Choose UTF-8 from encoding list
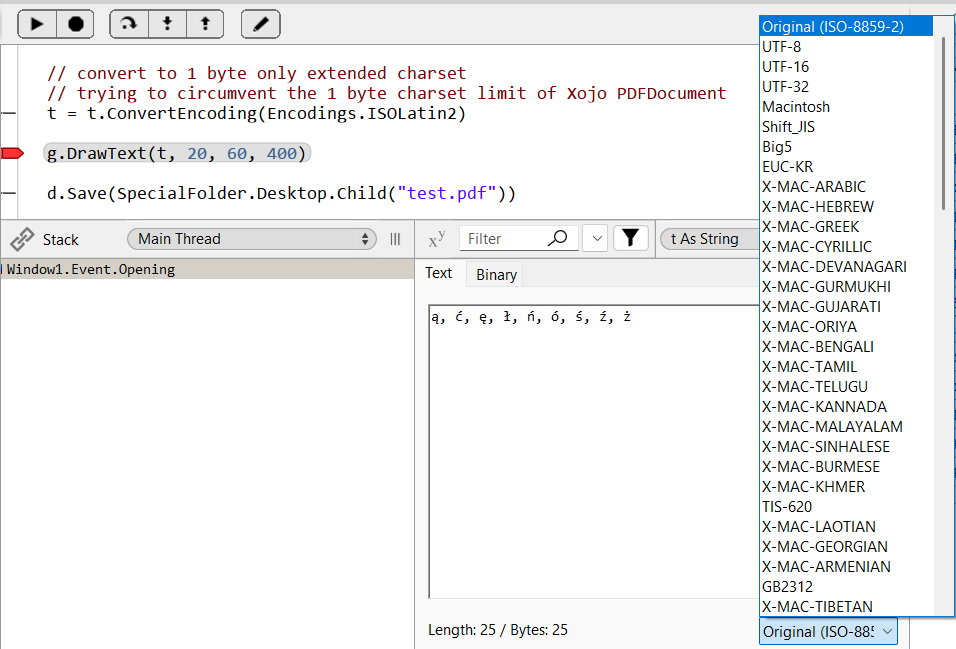 (x=846, y=46)
